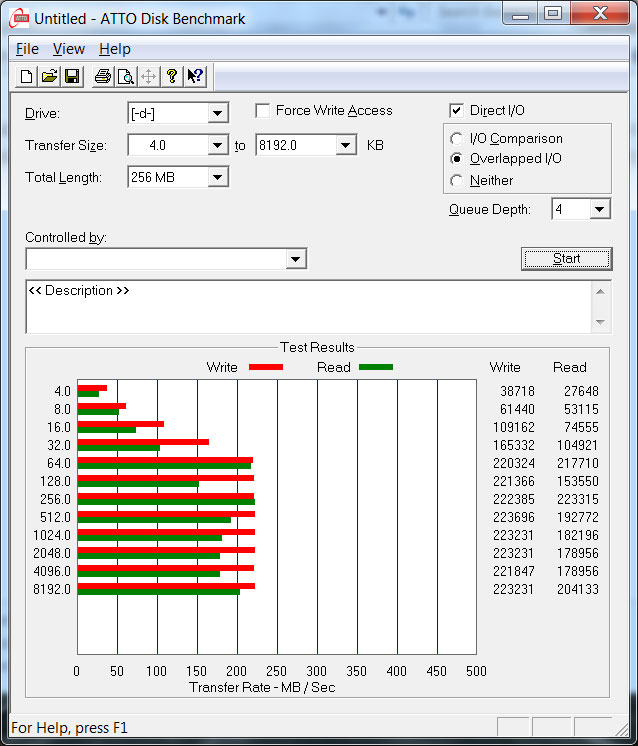Open the Queue Depth dropdown
This screenshot has height=746, width=638.
point(599,209)
